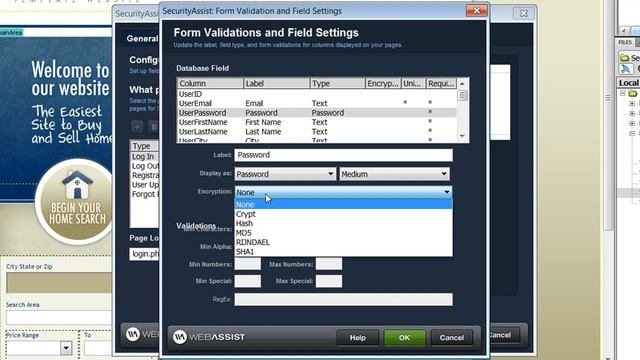This screenshot has height=360, width=640.
Task: Select the UserLastName row
Action: click(x=317, y=131)
